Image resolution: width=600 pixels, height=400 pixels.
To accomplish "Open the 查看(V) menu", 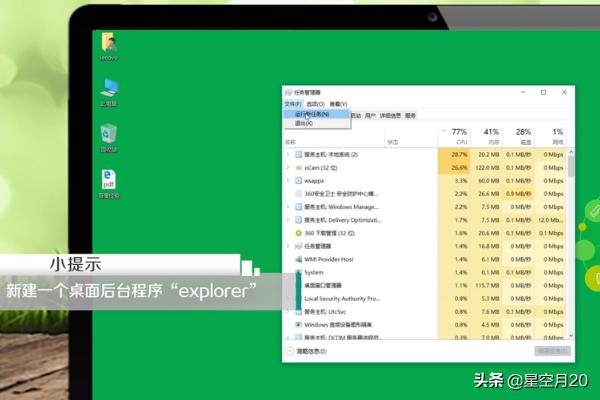I will point(338,104).
